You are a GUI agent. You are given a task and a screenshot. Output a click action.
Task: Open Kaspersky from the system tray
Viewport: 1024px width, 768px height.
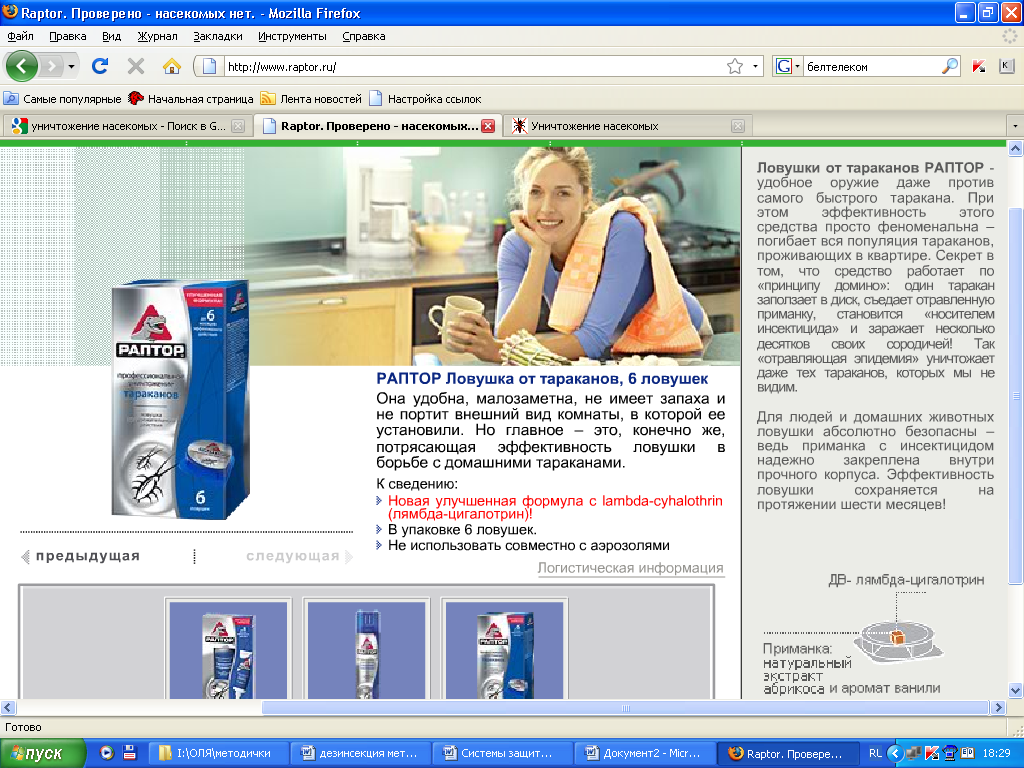pyautogui.click(x=932, y=753)
